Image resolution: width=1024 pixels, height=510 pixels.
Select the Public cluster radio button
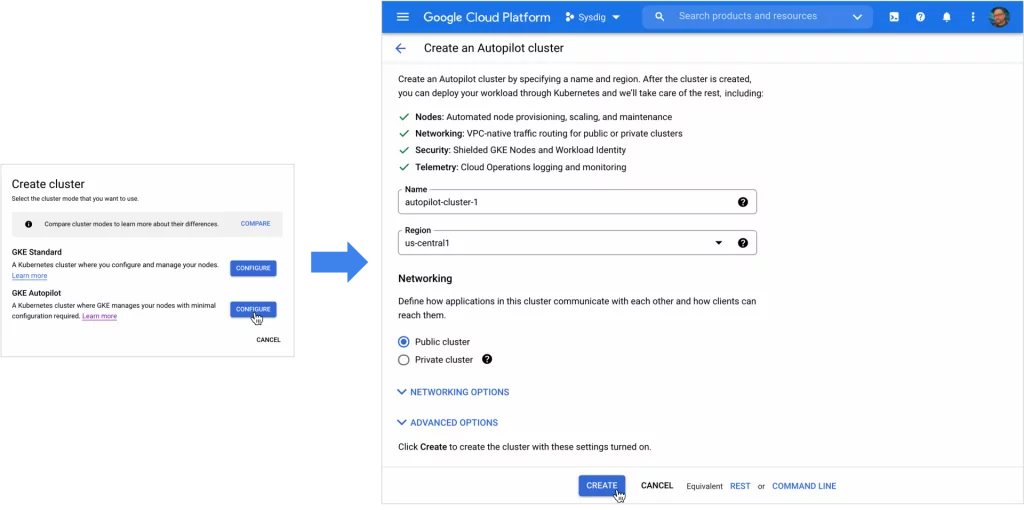point(404,342)
